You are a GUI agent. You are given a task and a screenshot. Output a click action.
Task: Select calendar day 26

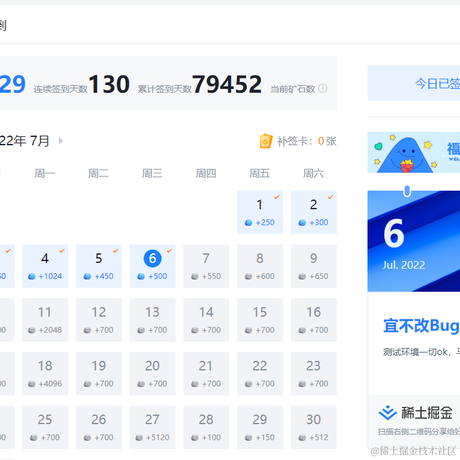[99, 427]
